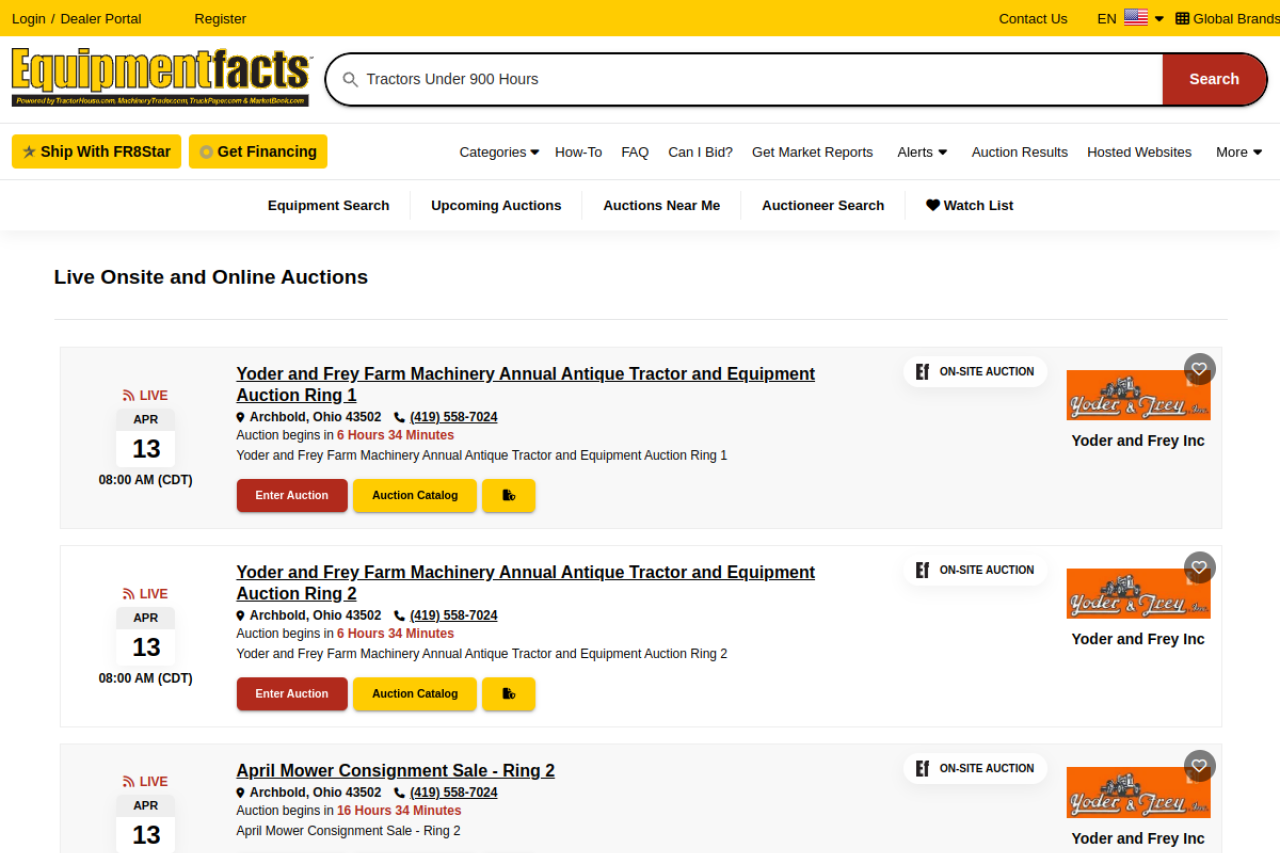Open the Watch List
This screenshot has height=853, width=1280.
[x=969, y=205]
